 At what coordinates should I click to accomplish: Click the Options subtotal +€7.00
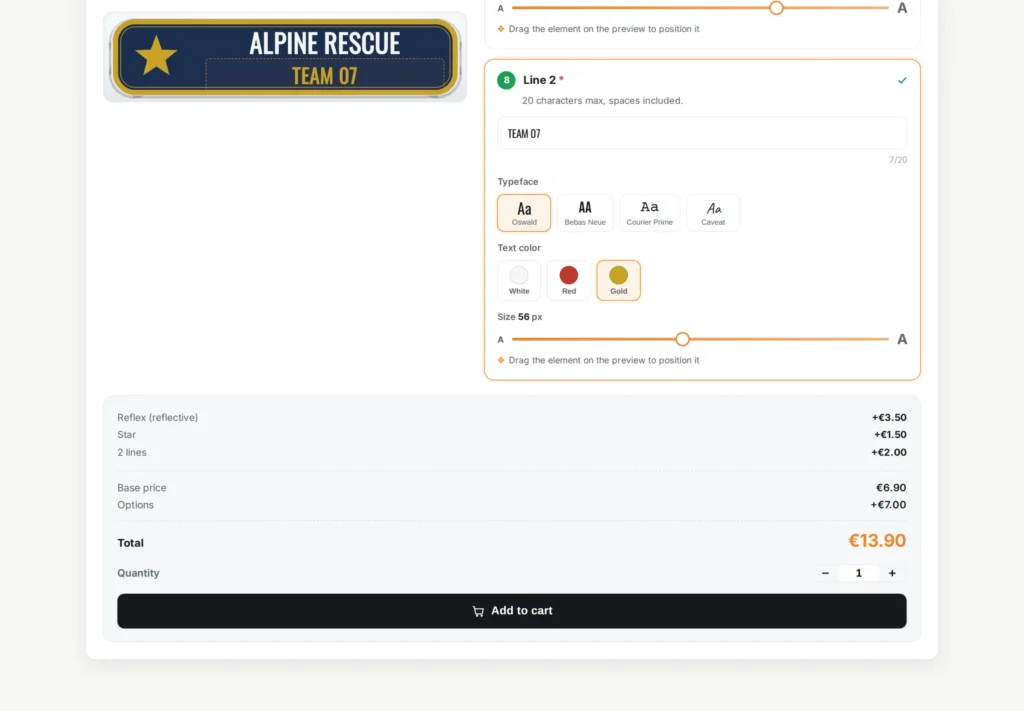pos(888,505)
